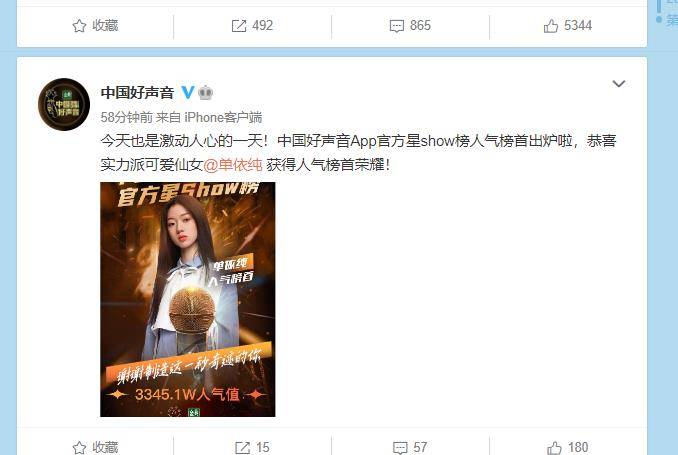This screenshot has height=455, width=678.
Task: Open 中国好声音 profile avatar
Action: tap(64, 104)
